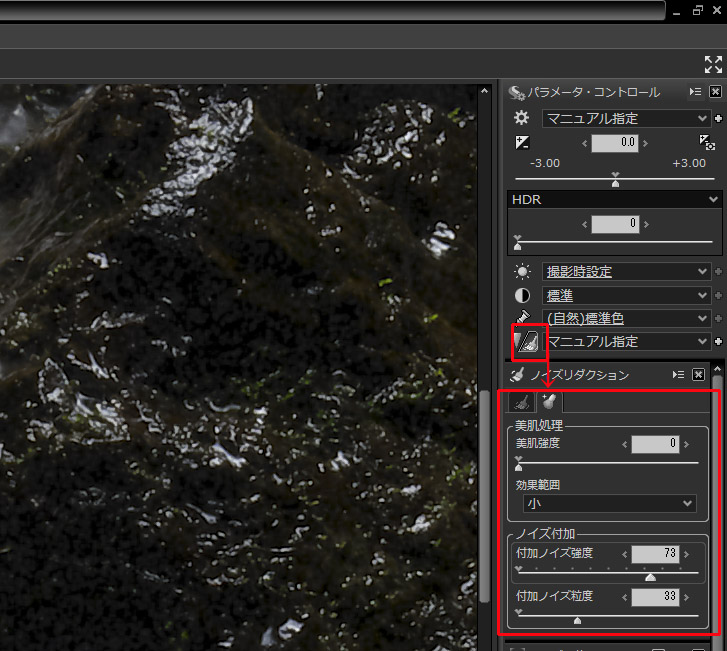727x651 pixels.
Task: Open the 標準 tone dropdown
Action: [x=626, y=295]
